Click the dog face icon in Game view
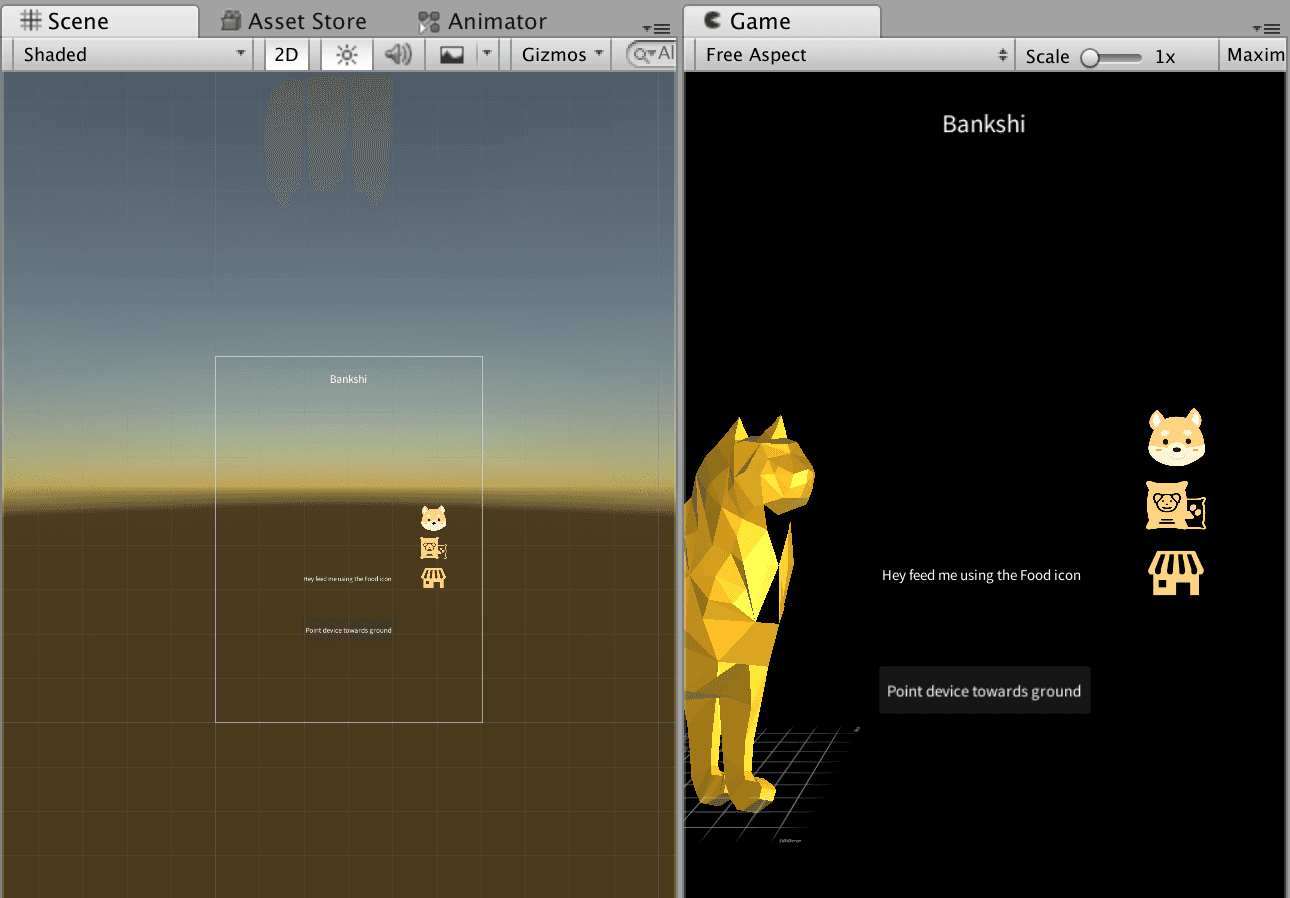 (x=1176, y=438)
